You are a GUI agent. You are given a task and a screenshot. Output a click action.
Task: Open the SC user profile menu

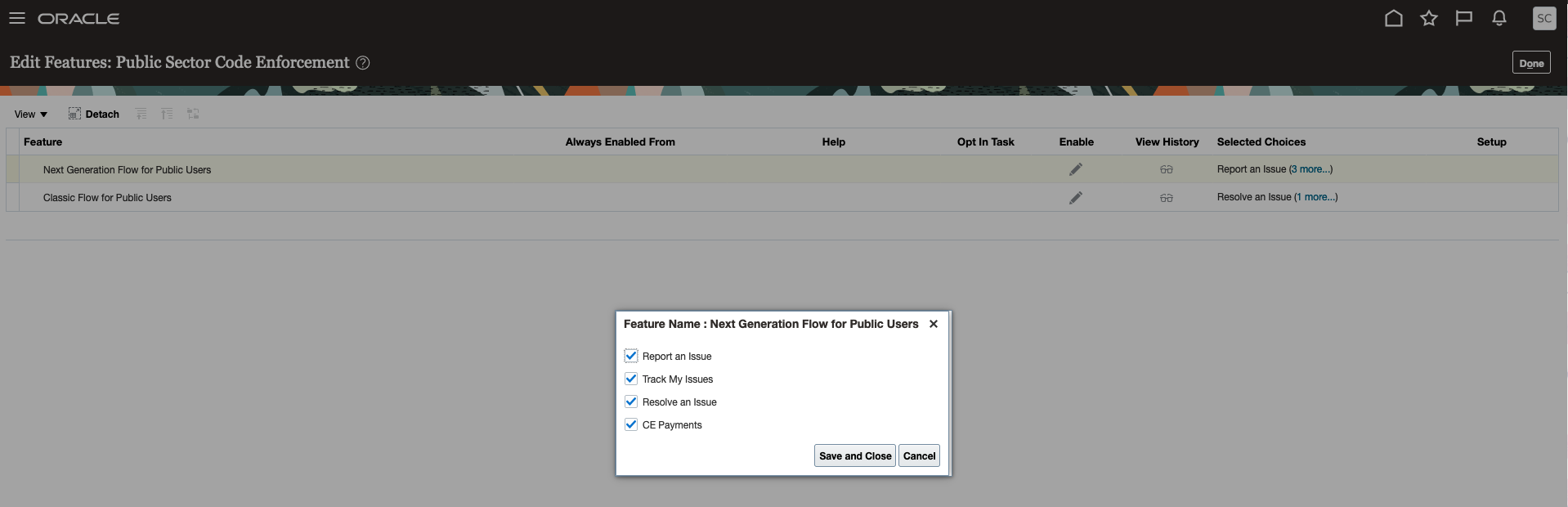(x=1544, y=18)
